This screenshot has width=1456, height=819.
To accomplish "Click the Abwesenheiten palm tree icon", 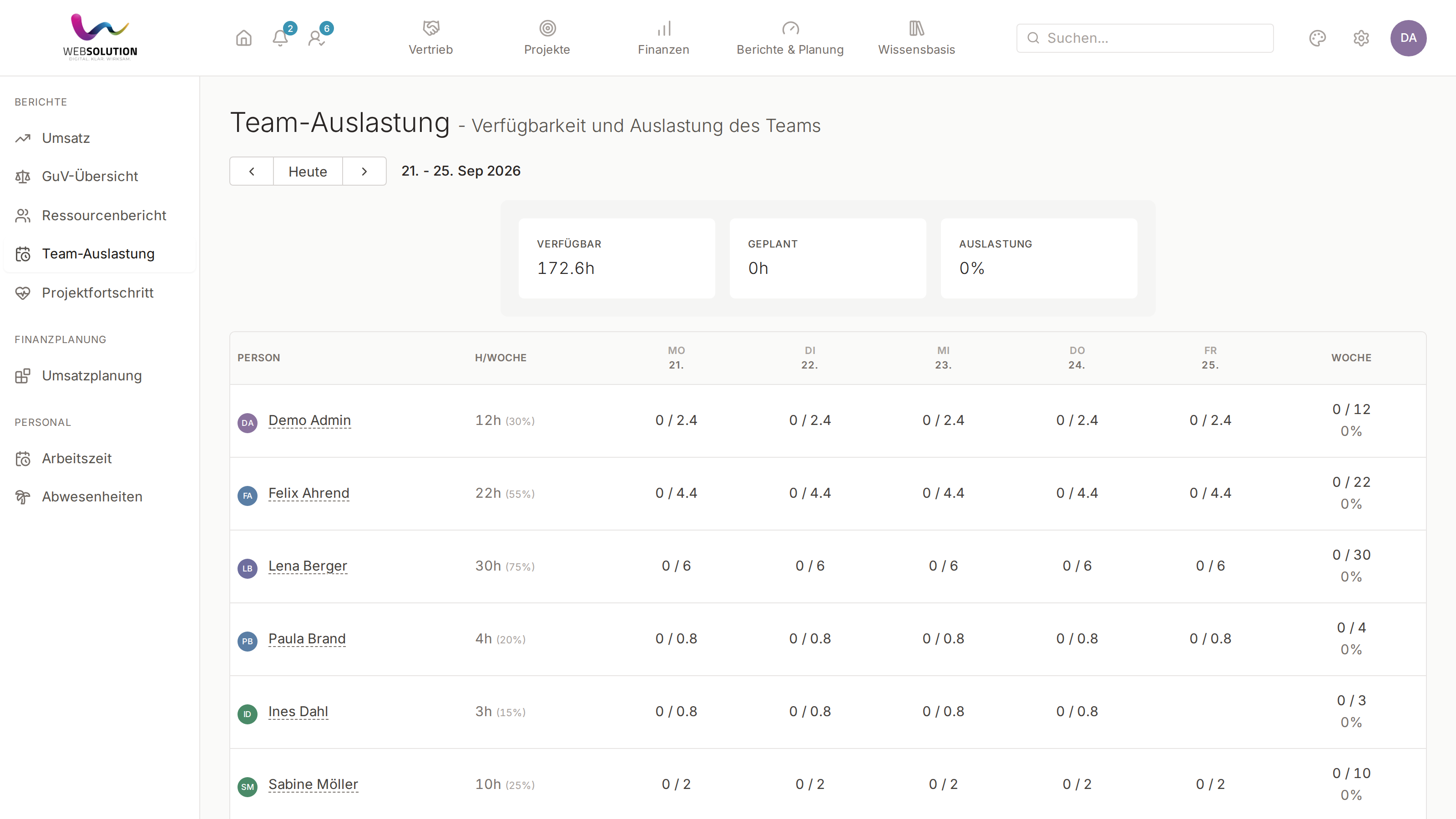I will point(23,497).
